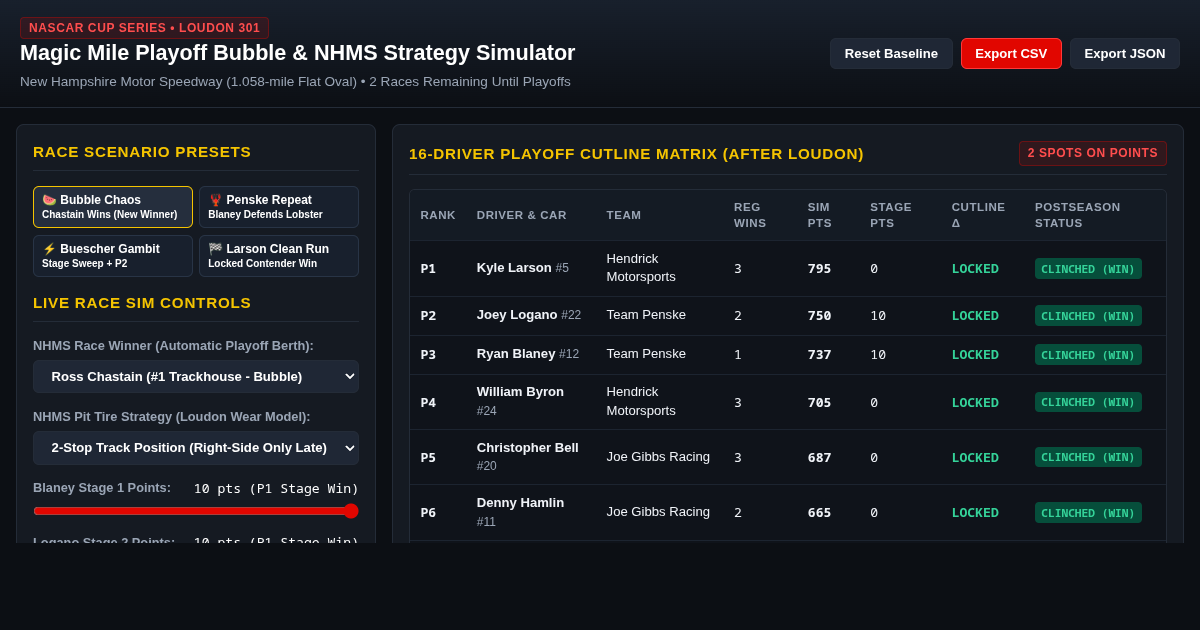Open the NHMS Race Winner dropdown
1200x630 pixels.
coord(196,376)
